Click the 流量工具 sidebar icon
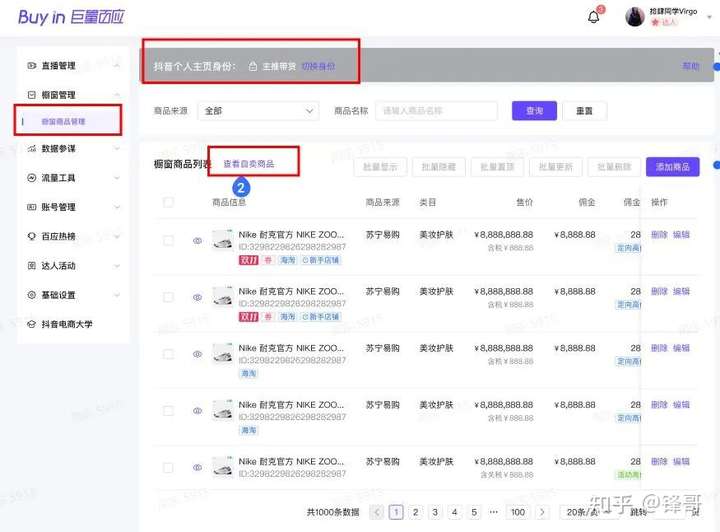Viewport: 720px width, 532px height. tap(31, 178)
